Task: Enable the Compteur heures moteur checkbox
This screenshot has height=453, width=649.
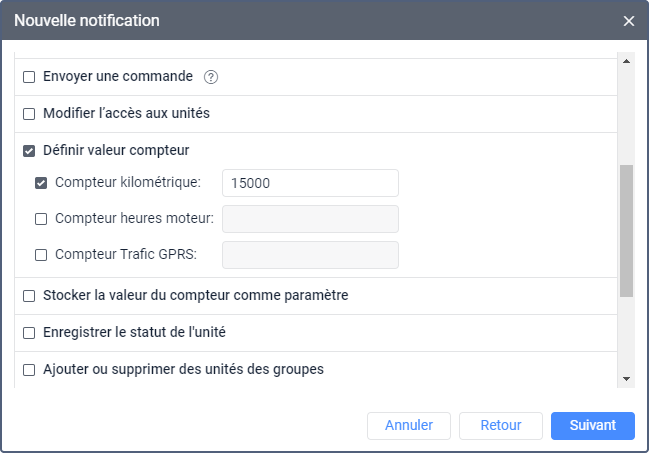Action: tap(41, 219)
